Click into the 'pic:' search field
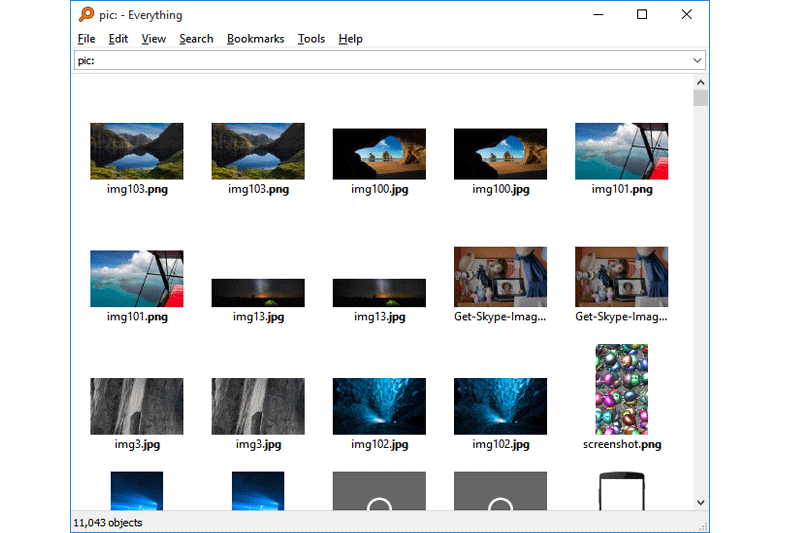 (380, 61)
